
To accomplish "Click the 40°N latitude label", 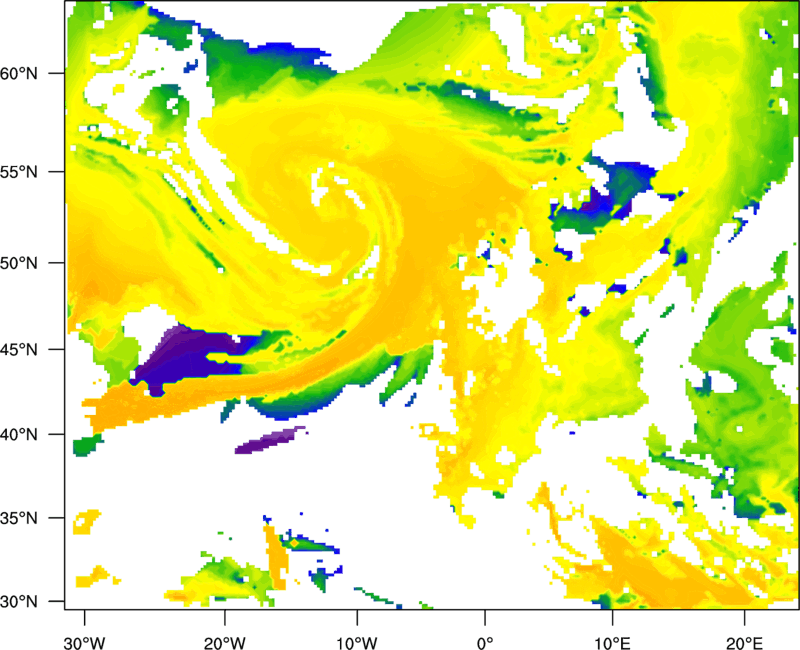I will pyautogui.click(x=19, y=435).
